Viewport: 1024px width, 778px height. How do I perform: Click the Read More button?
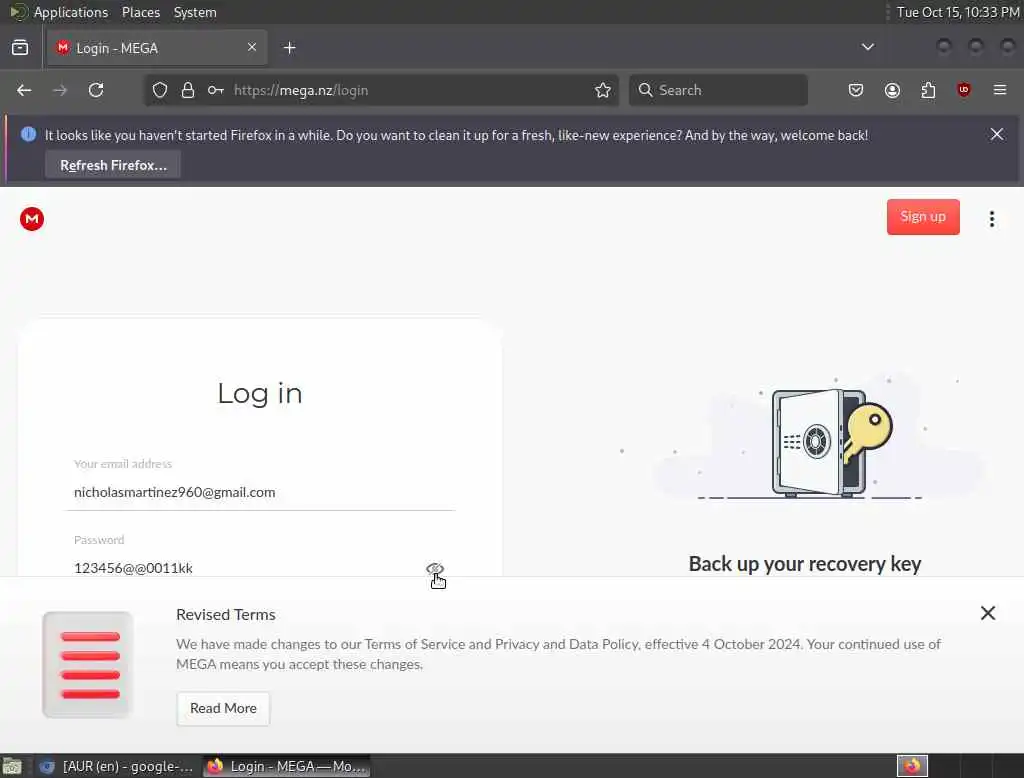[223, 708]
